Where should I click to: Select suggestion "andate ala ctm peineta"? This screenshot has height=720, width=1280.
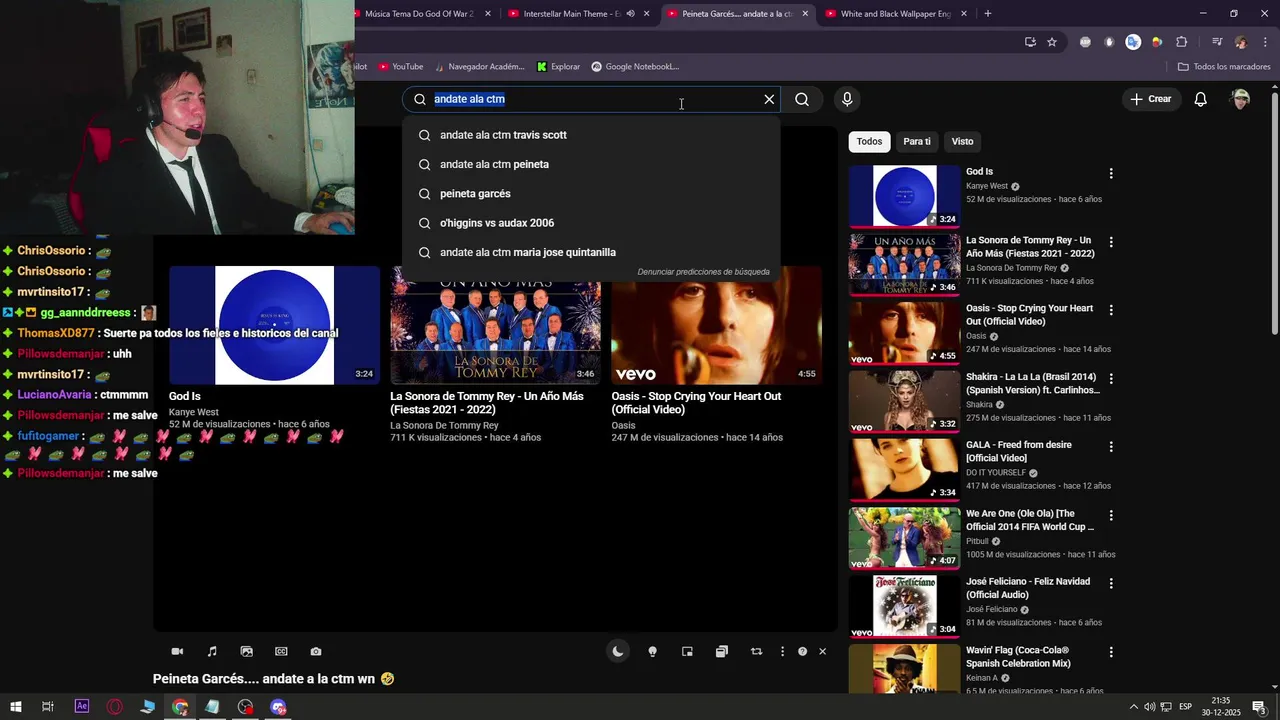[x=591, y=164]
